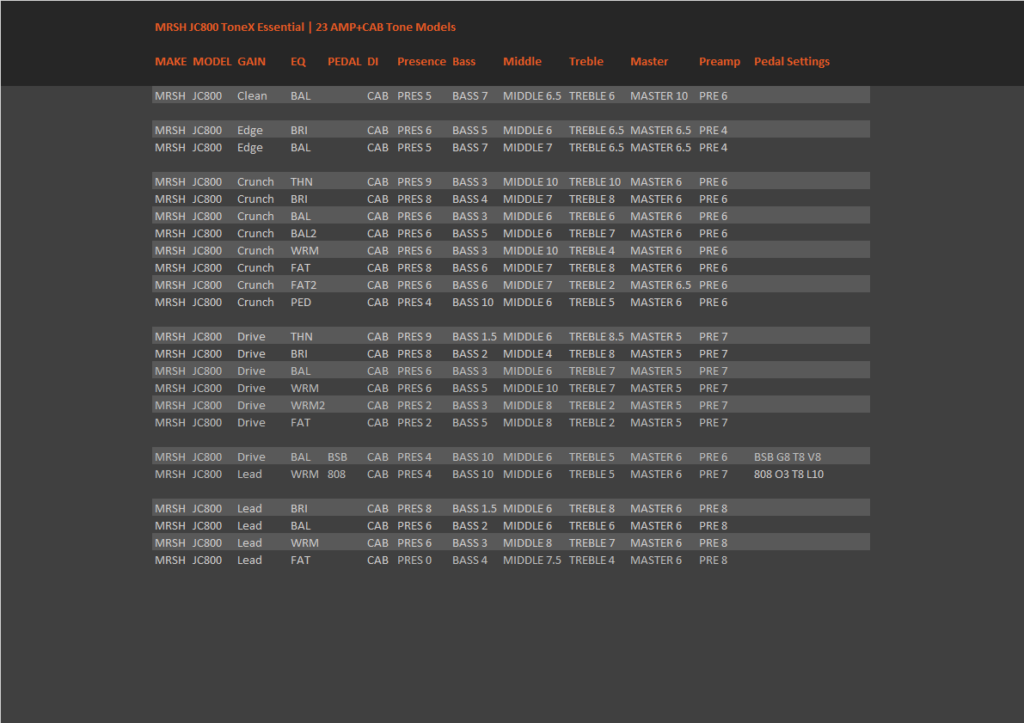Select 'MASTER 6.5' in the Crunch FAT2 row
The height and width of the screenshot is (723, 1024).
coord(660,285)
